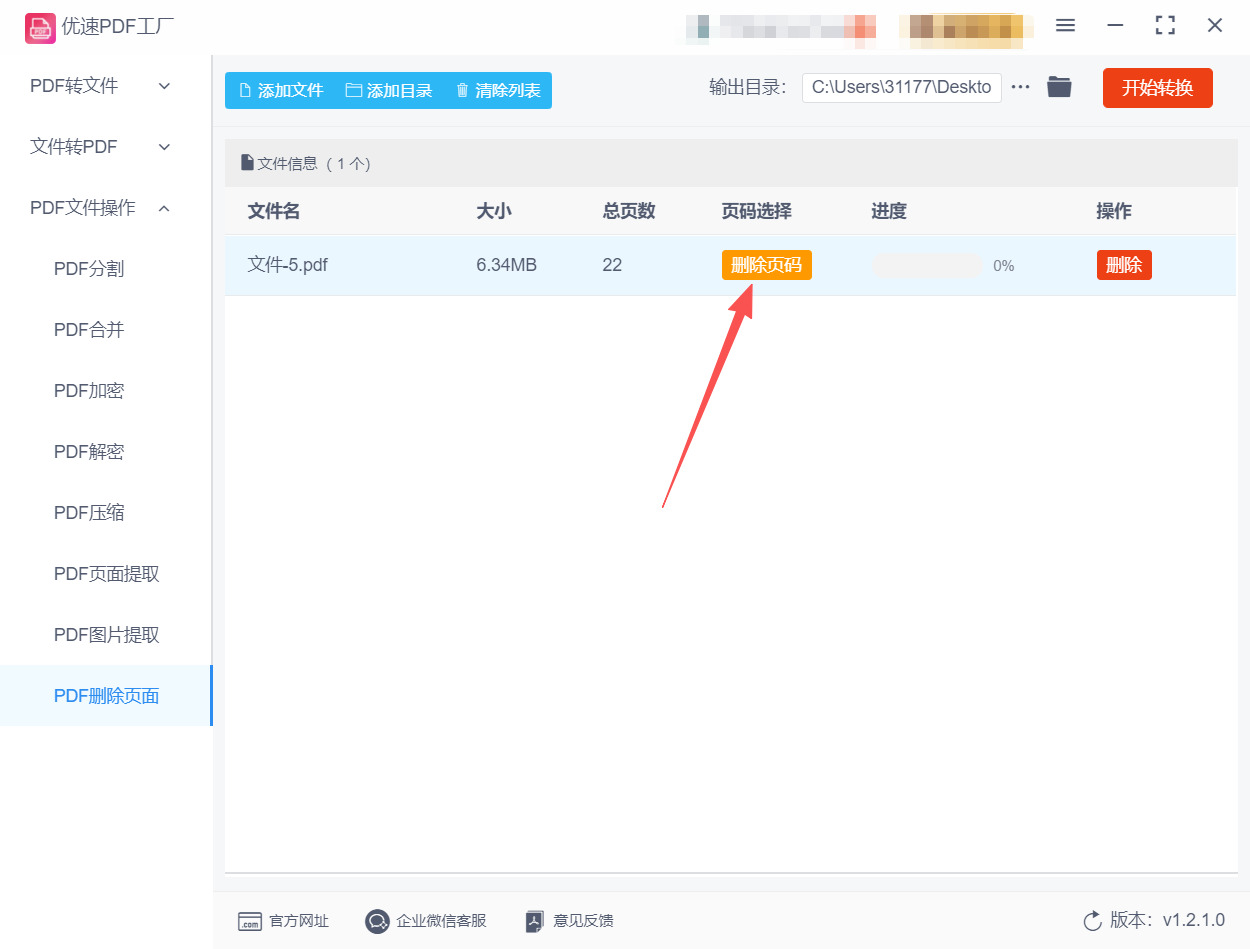The image size is (1250, 949).
Task: Open the 官方网址 link
Action: tap(299, 921)
